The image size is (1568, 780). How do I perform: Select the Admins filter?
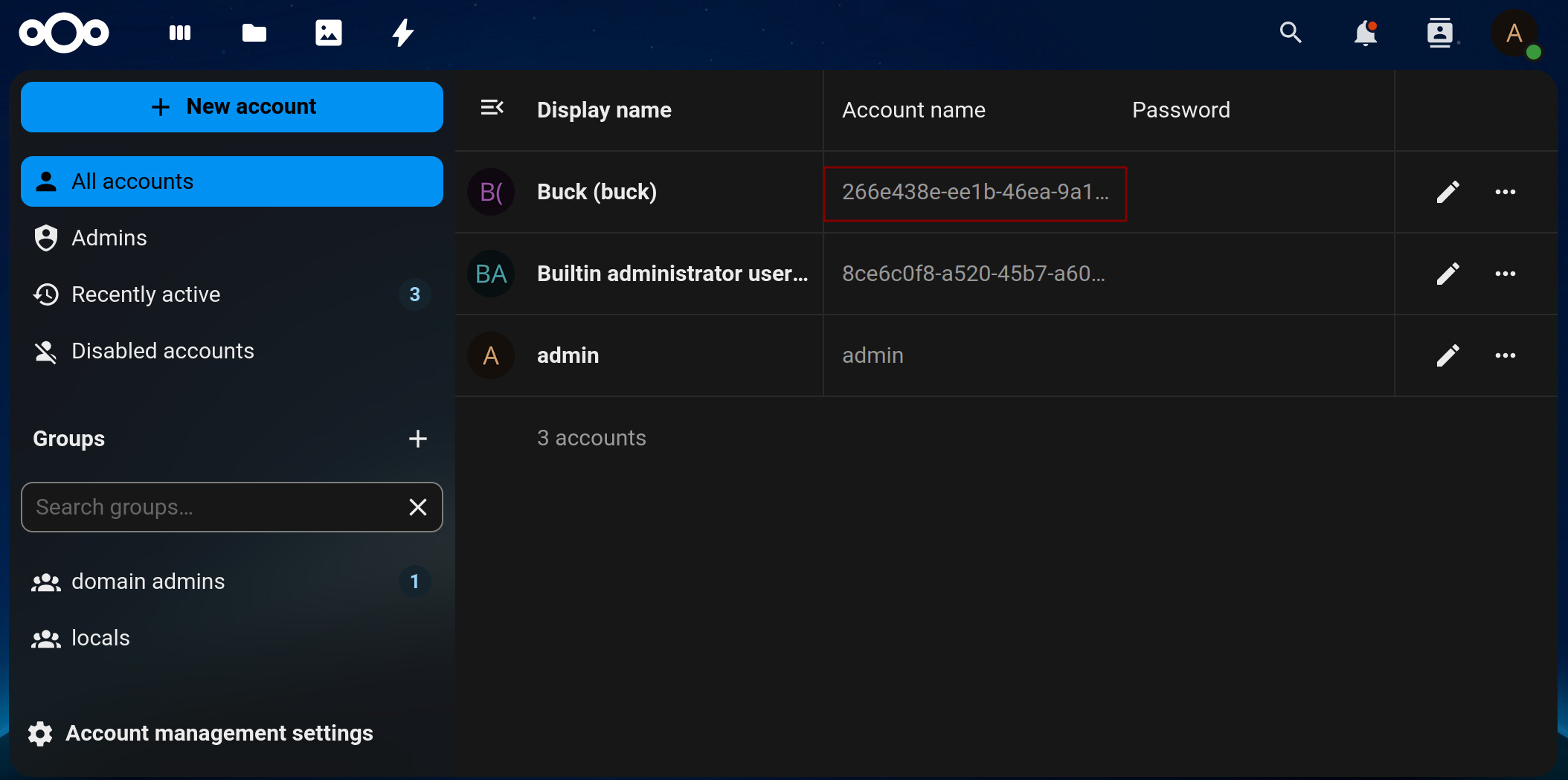point(109,238)
